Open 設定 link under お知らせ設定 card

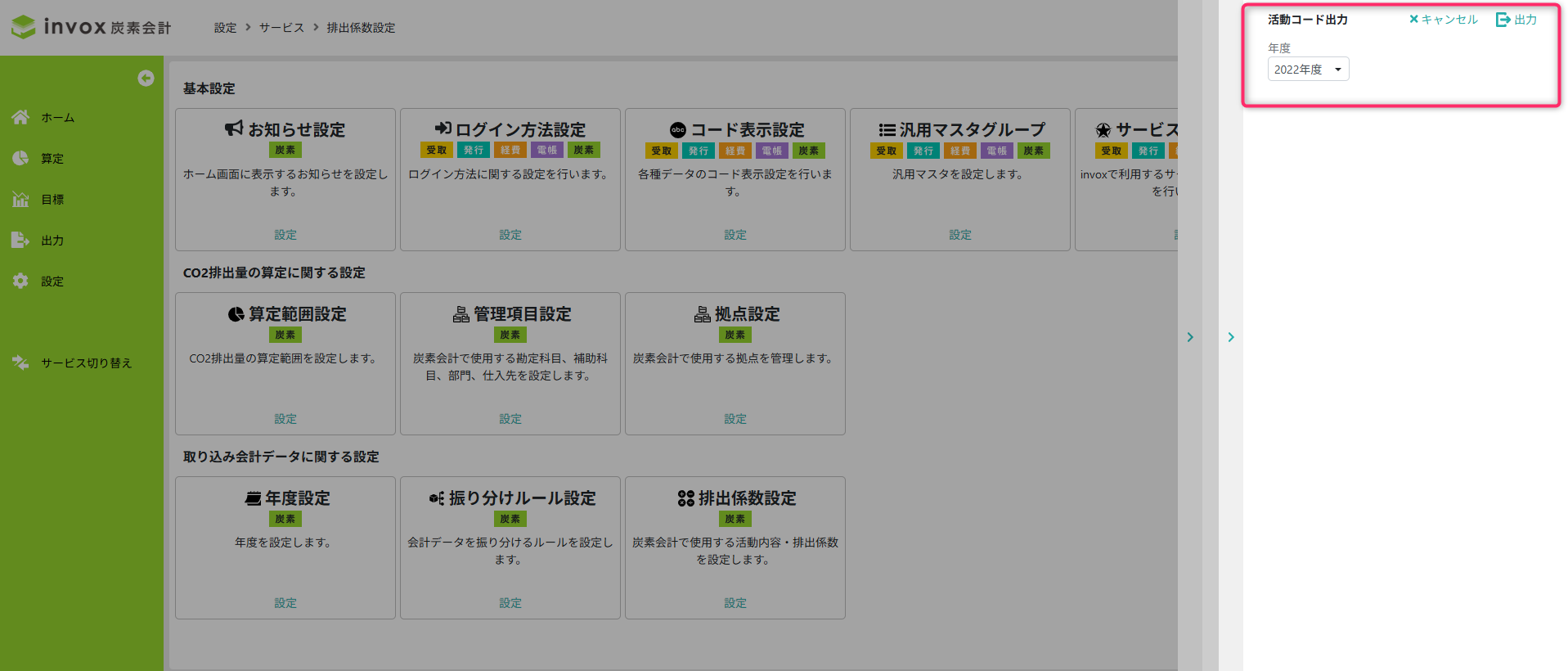pos(285,235)
